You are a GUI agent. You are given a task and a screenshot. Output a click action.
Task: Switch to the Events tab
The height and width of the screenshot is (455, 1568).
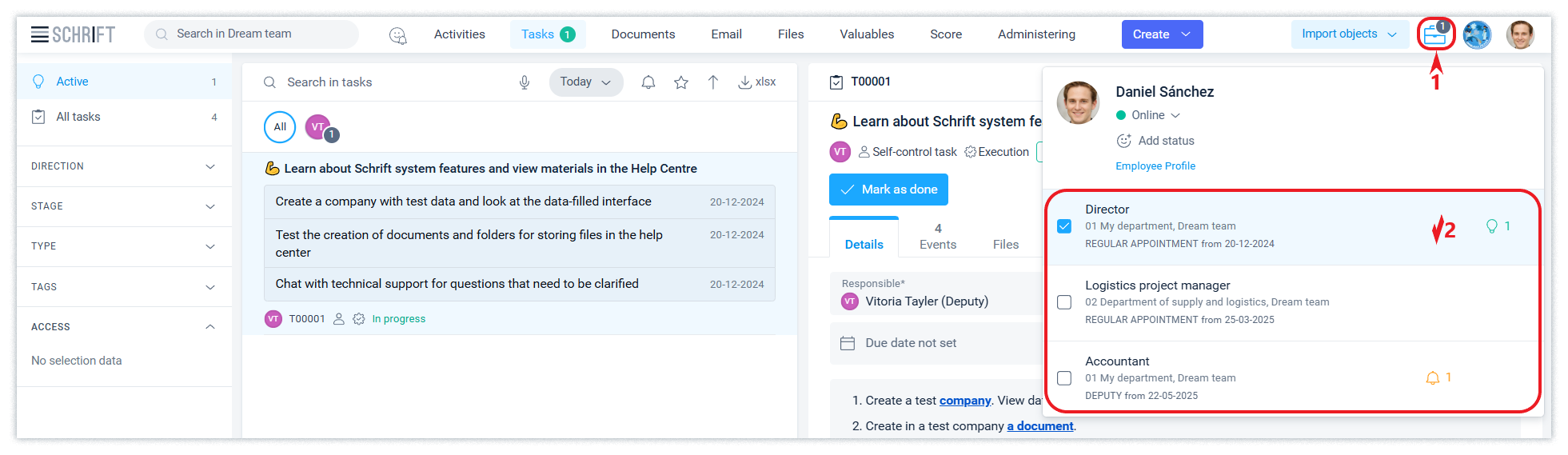pos(938,237)
